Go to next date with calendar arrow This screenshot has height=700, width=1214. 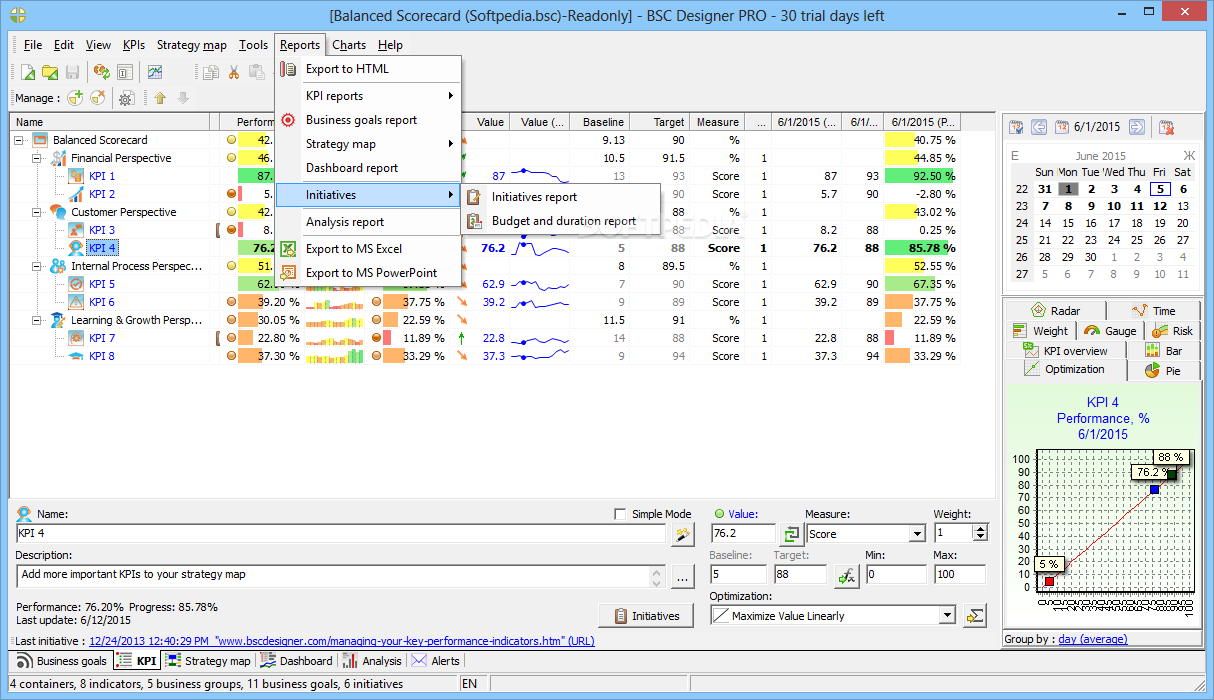[x=1136, y=127]
